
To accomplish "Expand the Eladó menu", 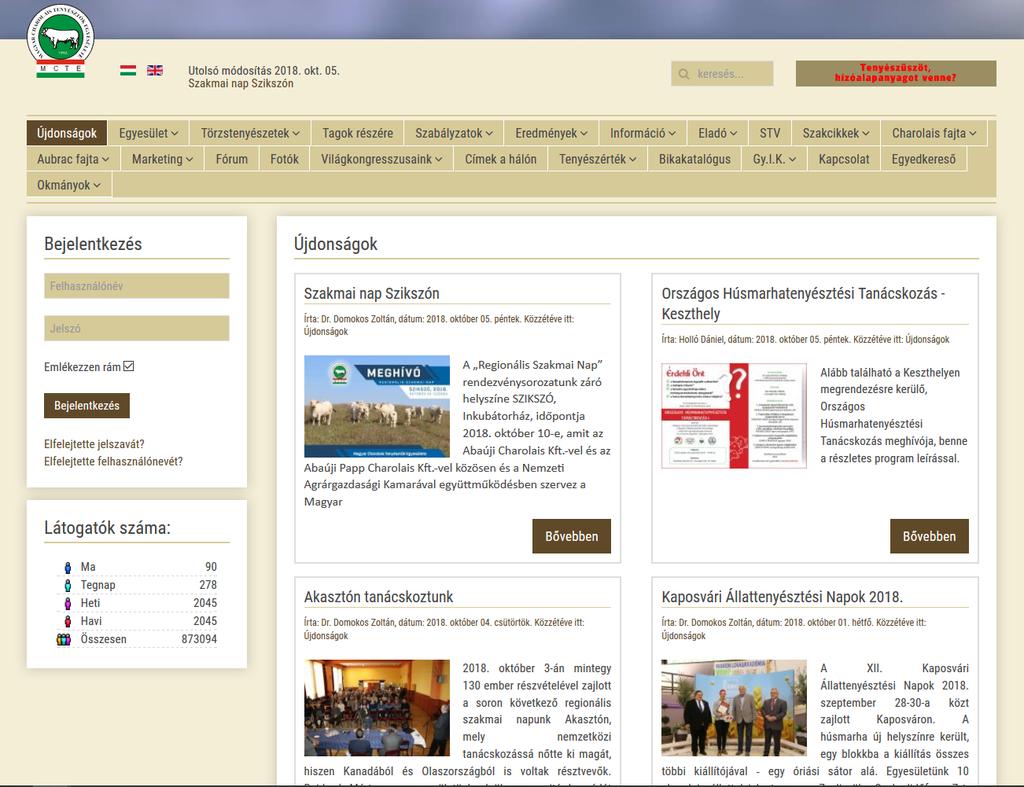I will click(718, 133).
